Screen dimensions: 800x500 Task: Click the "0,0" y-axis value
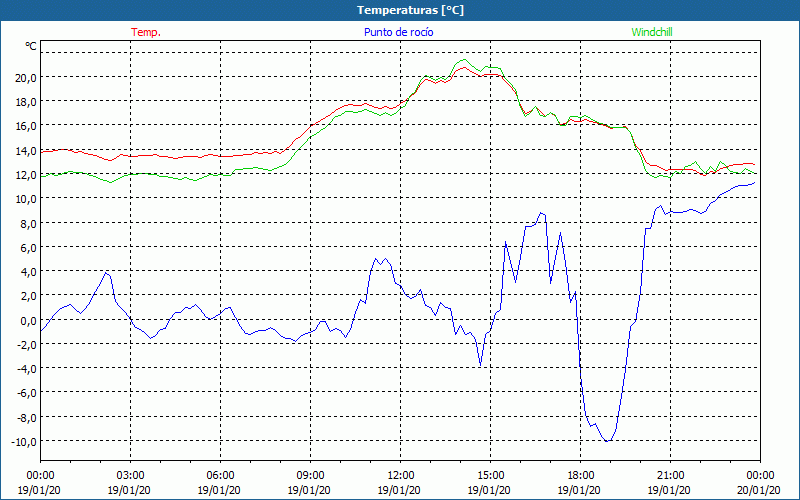(29, 320)
